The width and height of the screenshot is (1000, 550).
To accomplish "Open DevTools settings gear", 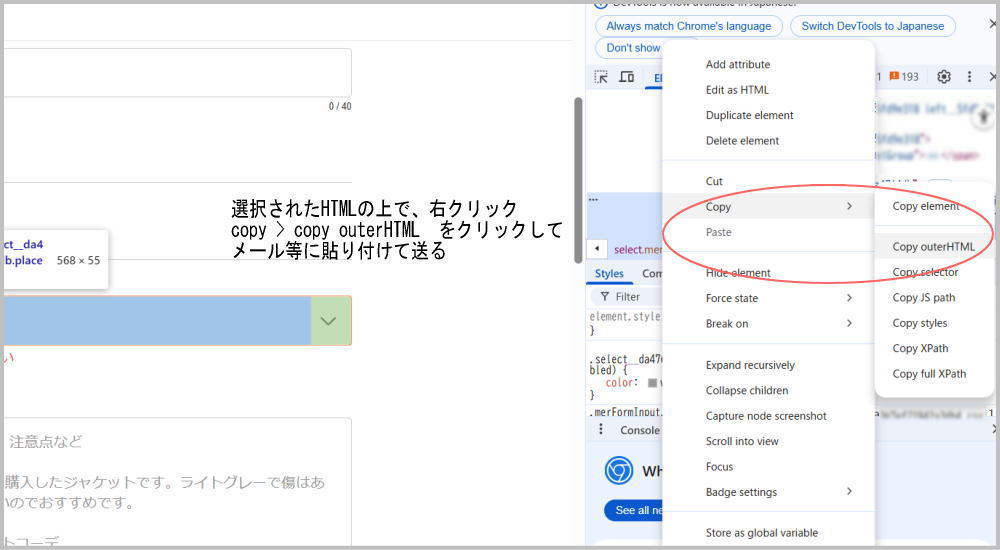I will tap(944, 77).
